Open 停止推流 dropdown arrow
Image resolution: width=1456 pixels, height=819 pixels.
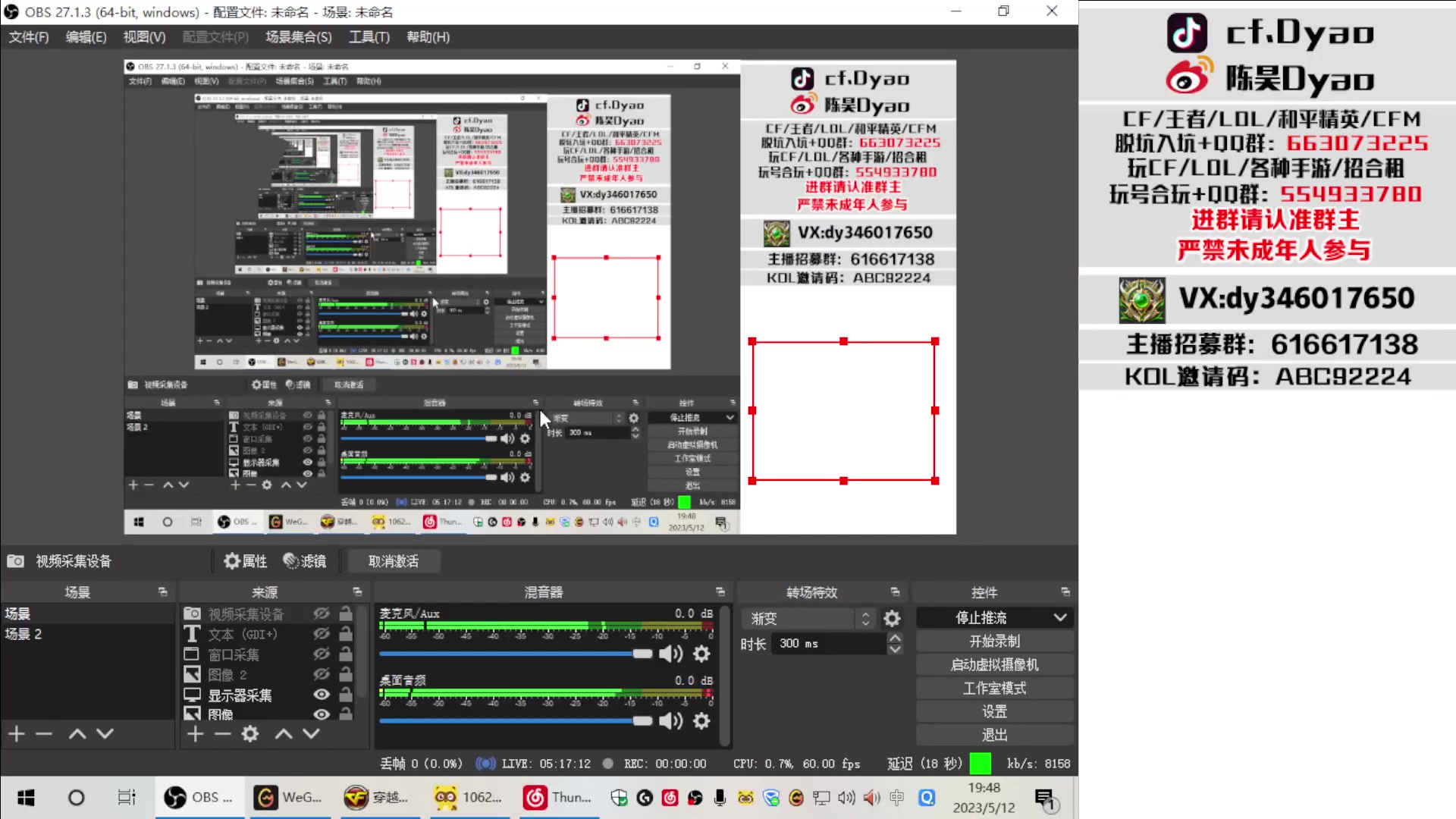1060,618
